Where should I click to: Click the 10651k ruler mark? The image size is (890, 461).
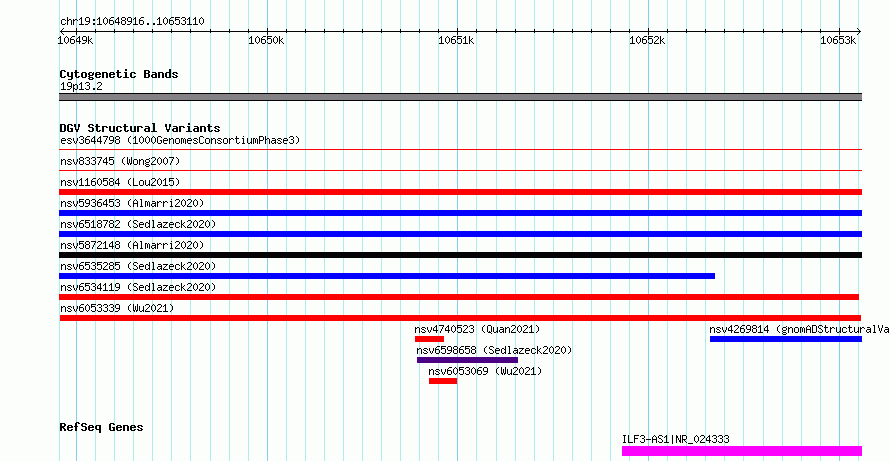[x=457, y=40]
